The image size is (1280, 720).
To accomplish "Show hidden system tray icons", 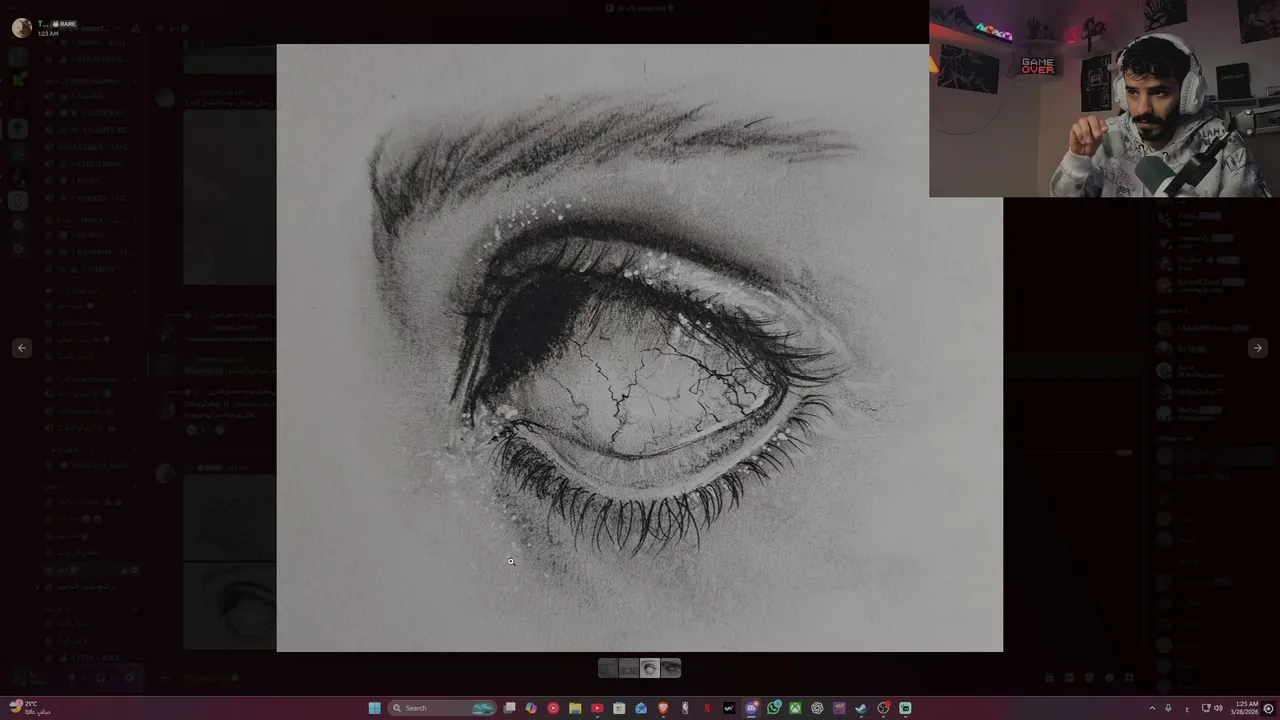I will click(1151, 708).
